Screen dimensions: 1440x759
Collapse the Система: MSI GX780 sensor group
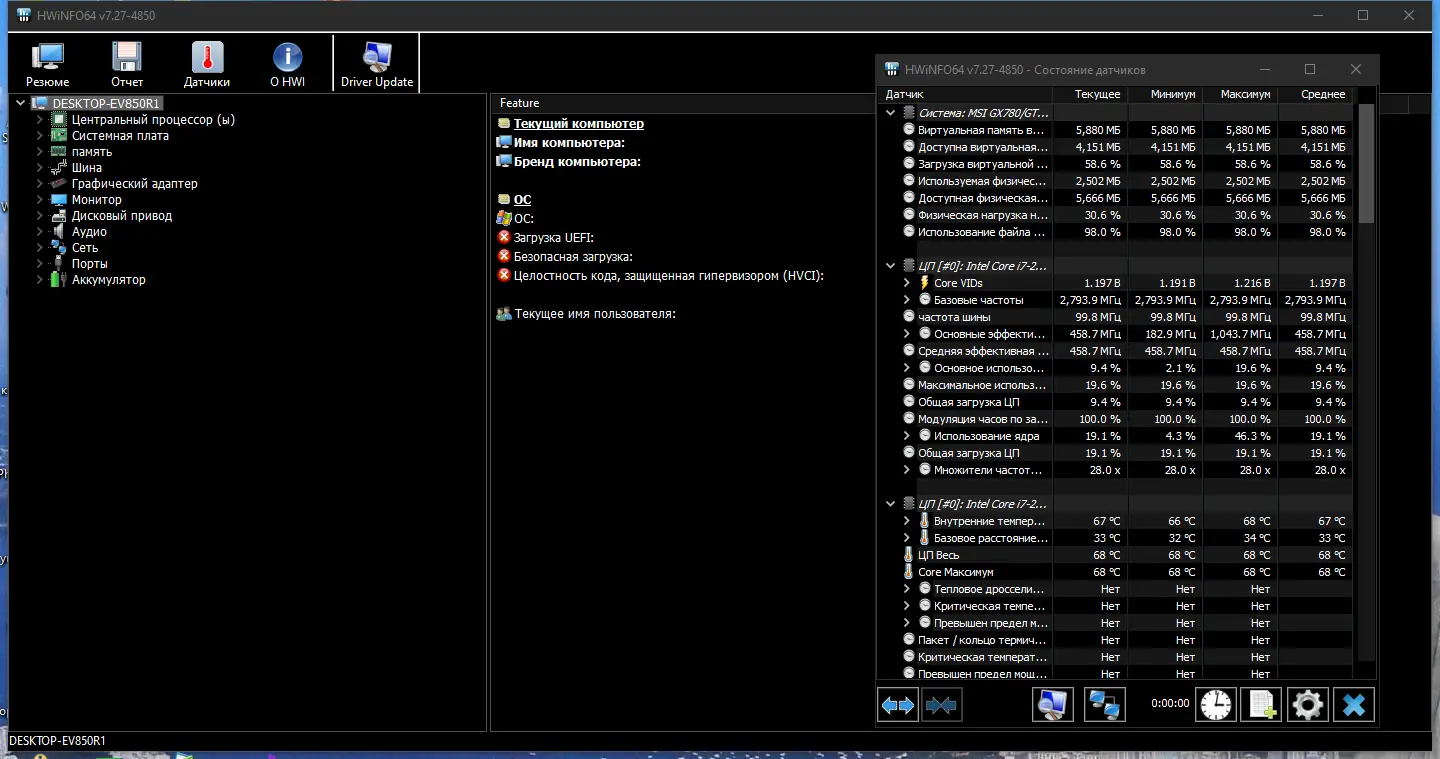tap(891, 113)
